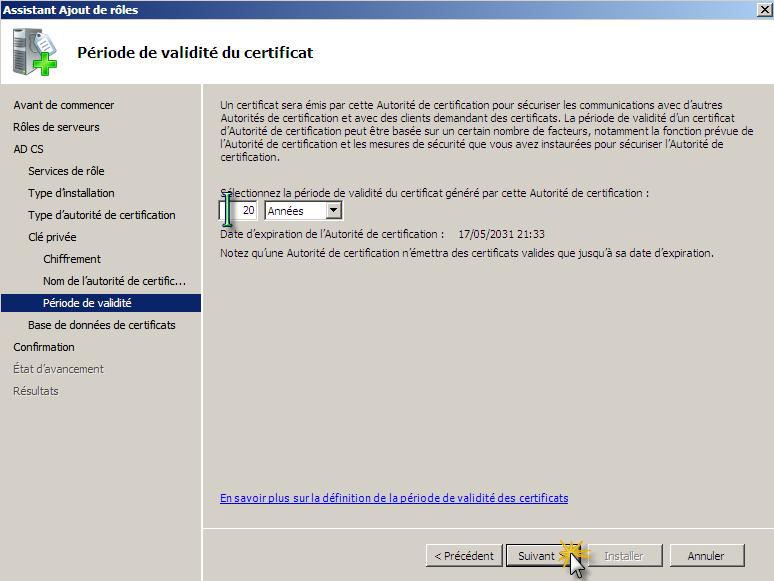Click the validity period number field showing 20
This screenshot has width=774, height=581.
238,211
